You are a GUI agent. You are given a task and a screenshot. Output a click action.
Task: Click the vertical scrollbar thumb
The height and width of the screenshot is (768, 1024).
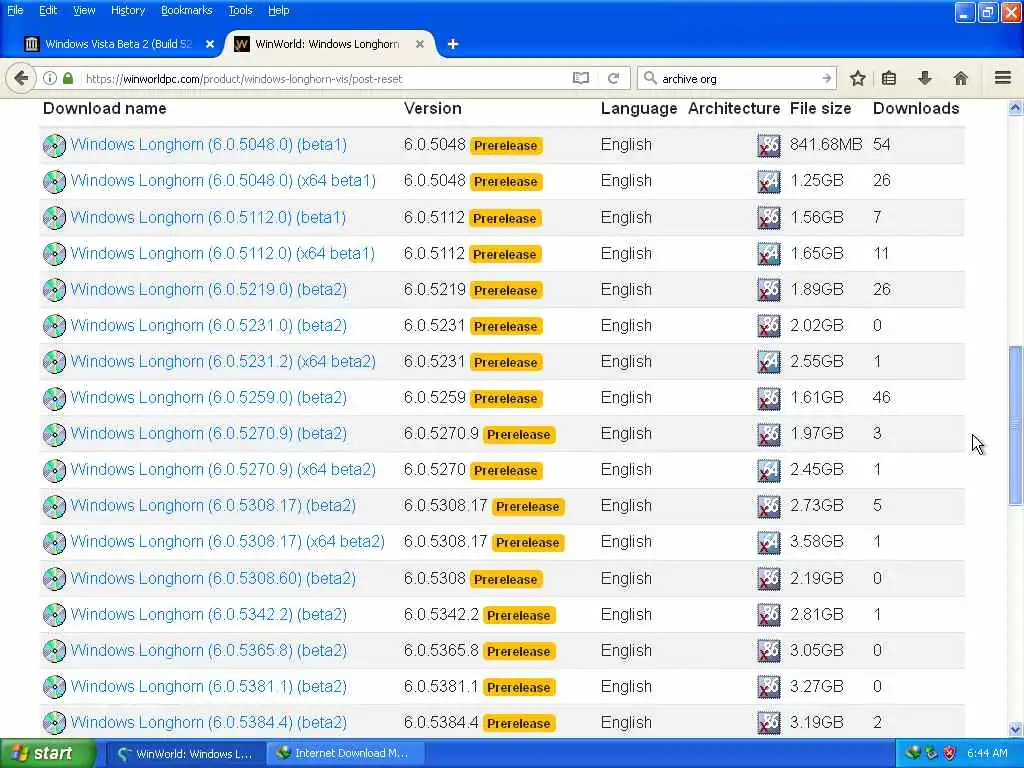tap(1015, 425)
